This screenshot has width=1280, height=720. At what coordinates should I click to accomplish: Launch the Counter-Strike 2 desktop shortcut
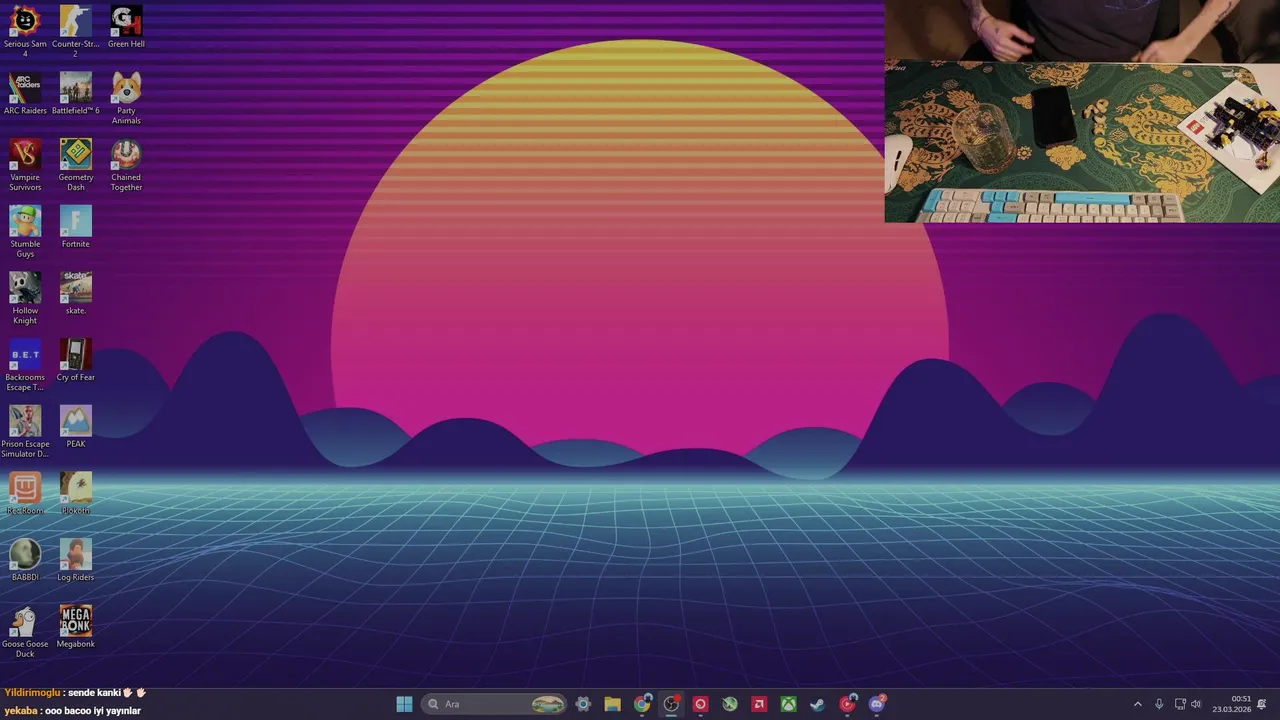(75, 31)
